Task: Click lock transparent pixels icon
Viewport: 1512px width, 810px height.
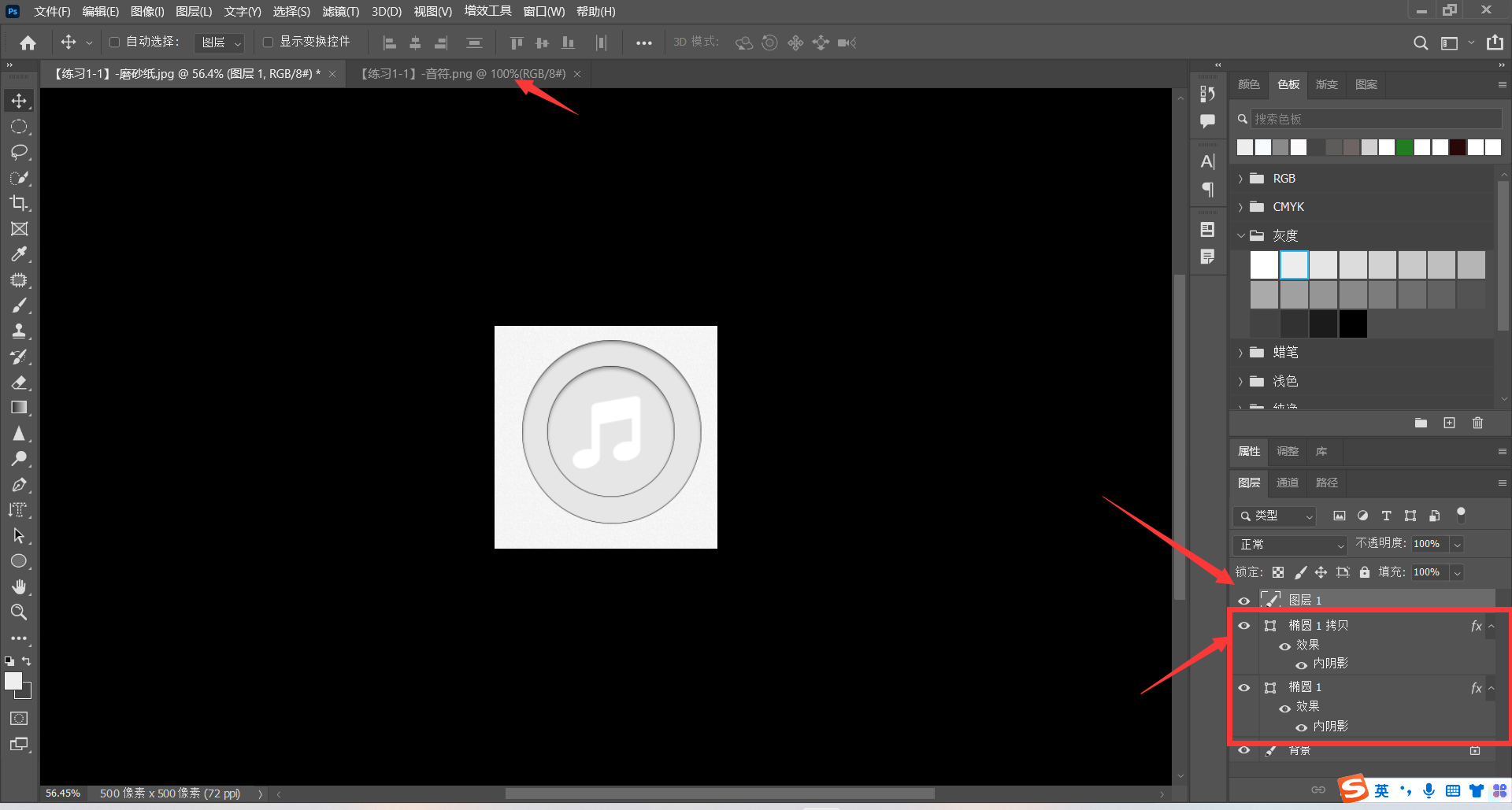Action: 1278,572
